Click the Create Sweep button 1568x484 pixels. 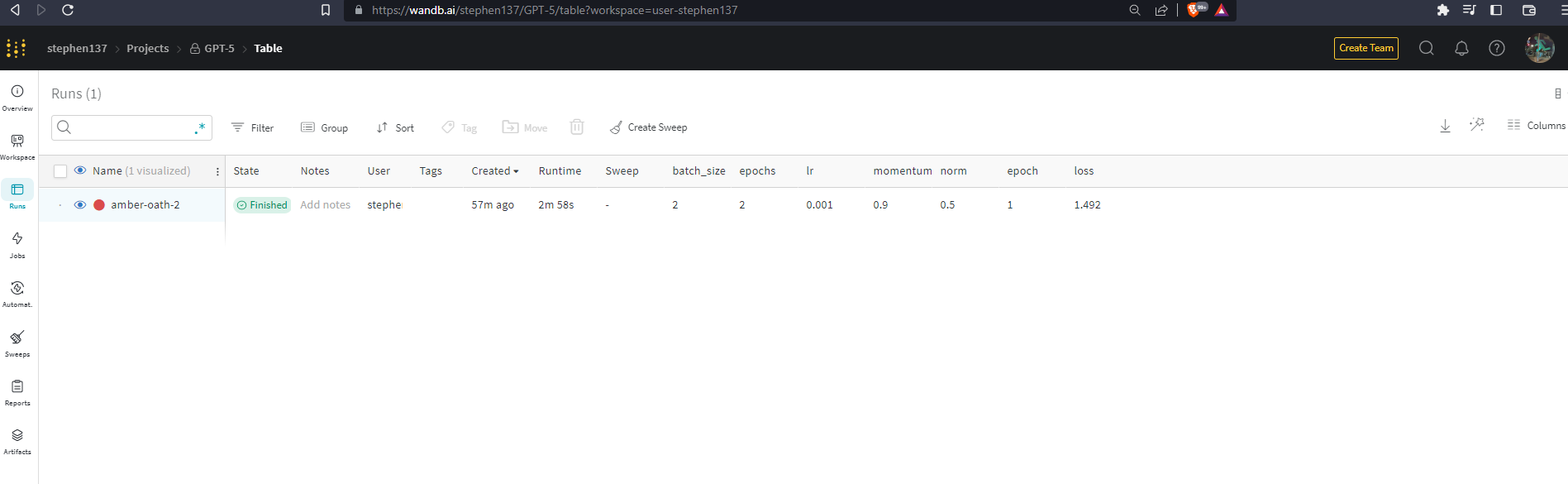649,127
